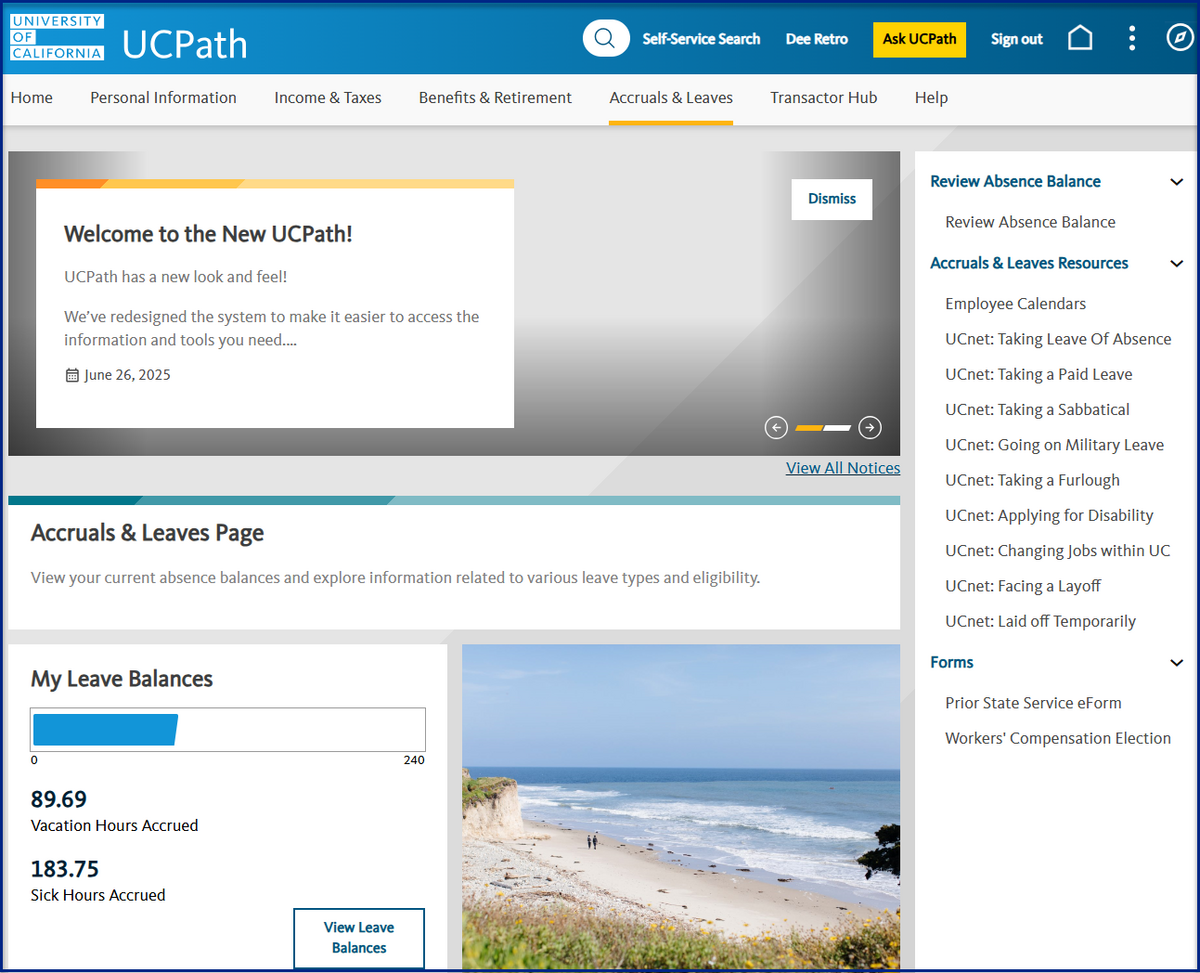The image size is (1200, 973).
Task: Open UCnet: Facing a Layoff
Action: coord(1023,586)
